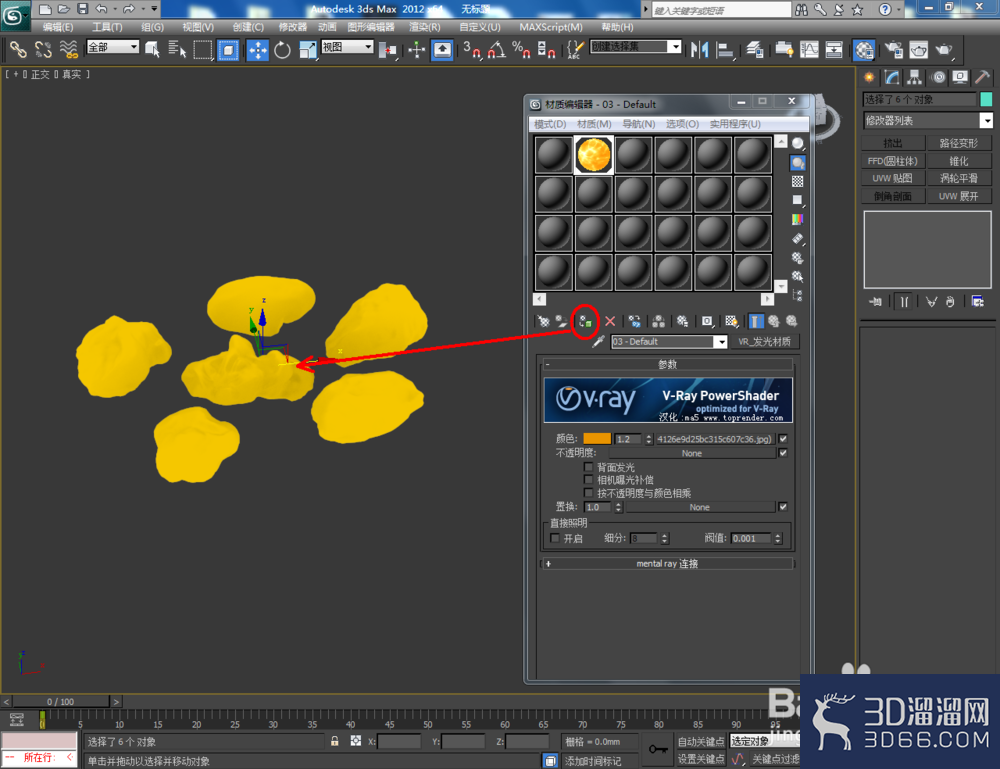This screenshot has height=769, width=1000.
Task: Toggle sample slot Background checker icon
Action: (x=798, y=182)
